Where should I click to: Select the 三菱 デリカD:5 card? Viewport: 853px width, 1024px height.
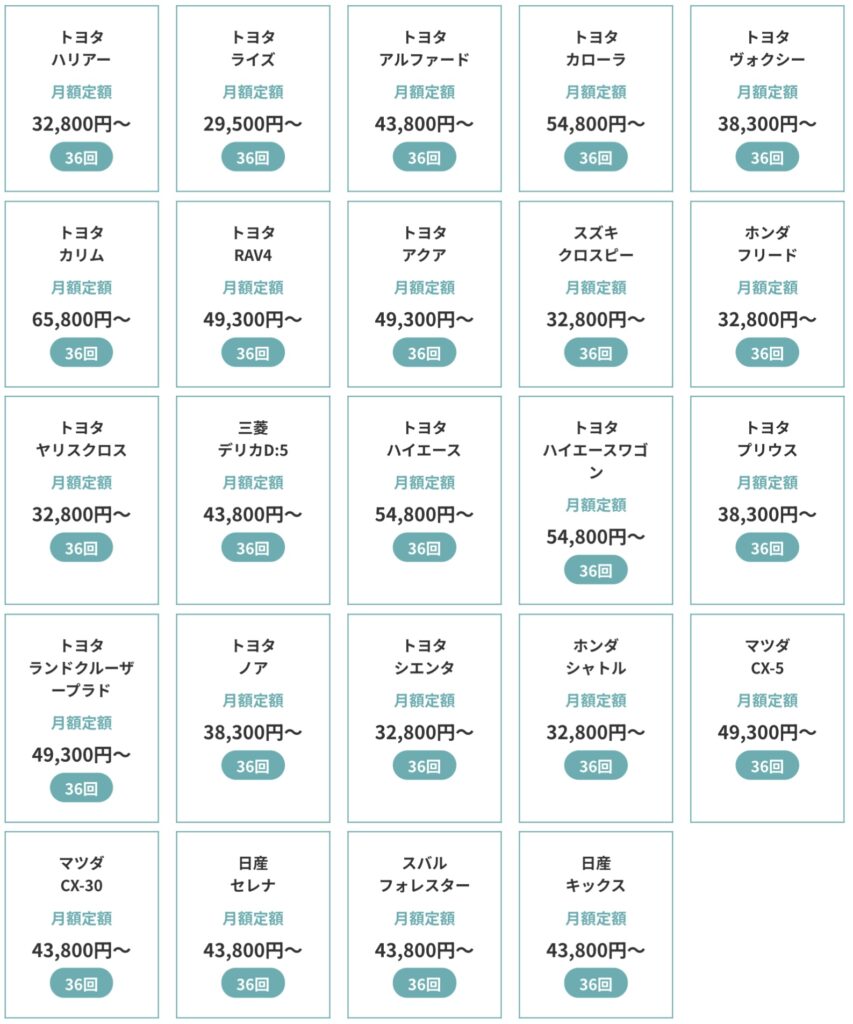pos(253,500)
